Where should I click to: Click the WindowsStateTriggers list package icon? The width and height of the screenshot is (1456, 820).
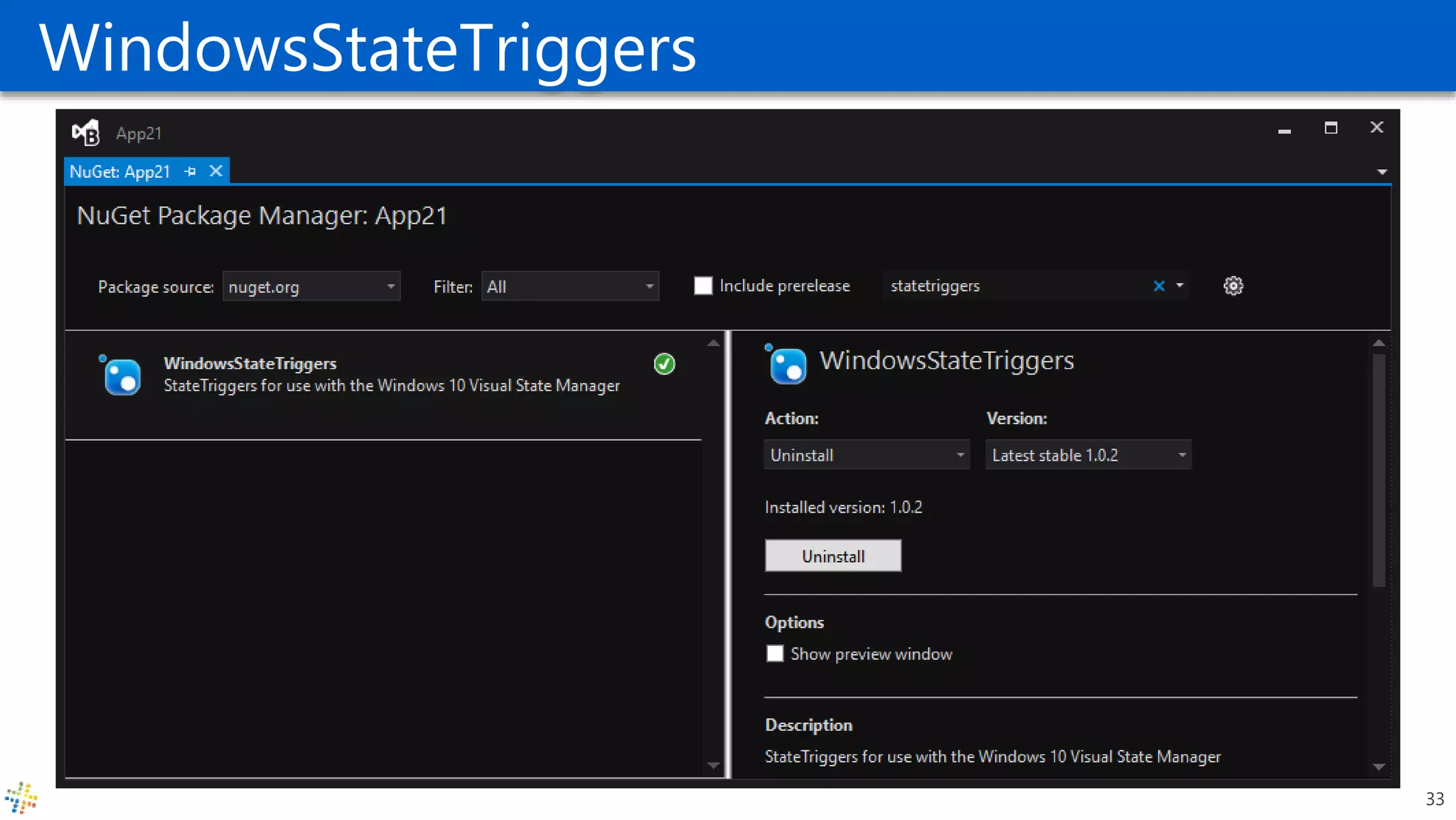pyautogui.click(x=119, y=375)
